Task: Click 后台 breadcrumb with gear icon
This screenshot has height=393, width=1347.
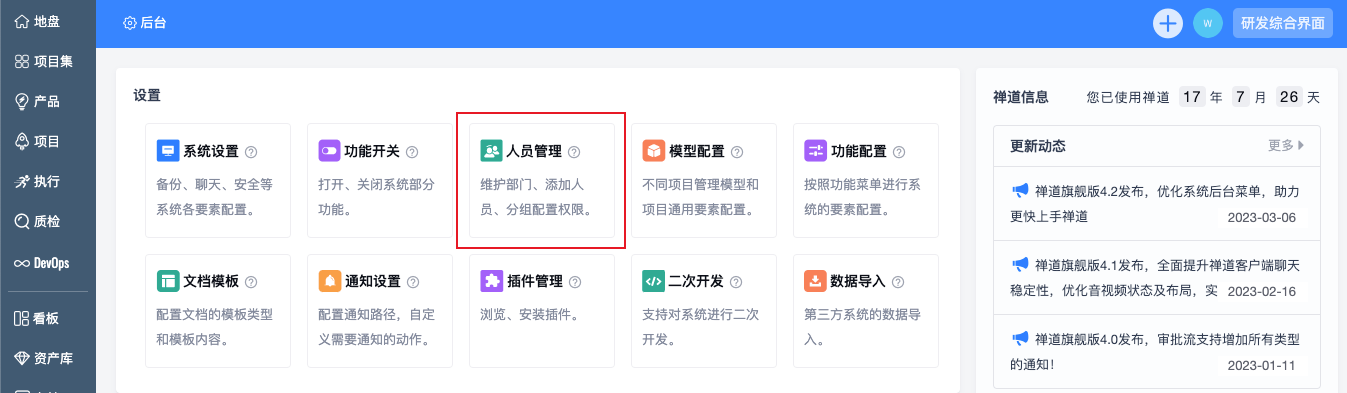Action: pyautogui.click(x=145, y=22)
